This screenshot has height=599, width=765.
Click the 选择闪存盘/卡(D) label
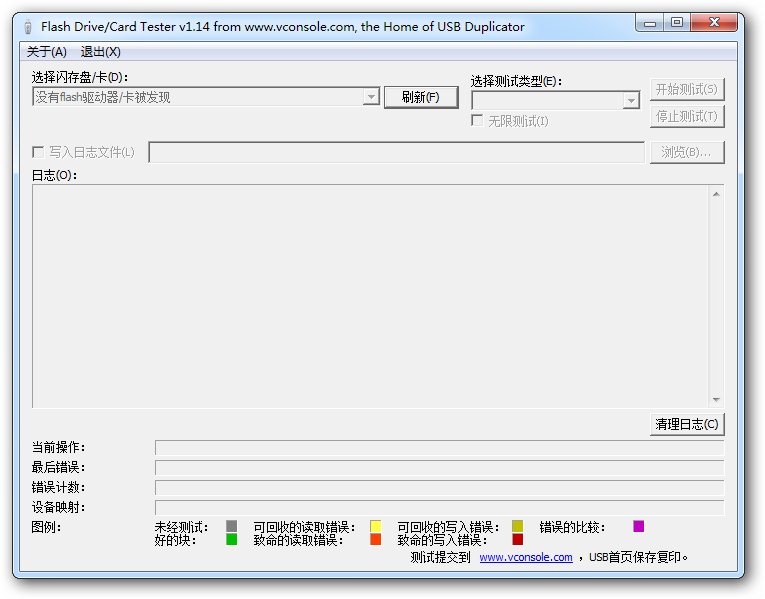pyautogui.click(x=80, y=77)
